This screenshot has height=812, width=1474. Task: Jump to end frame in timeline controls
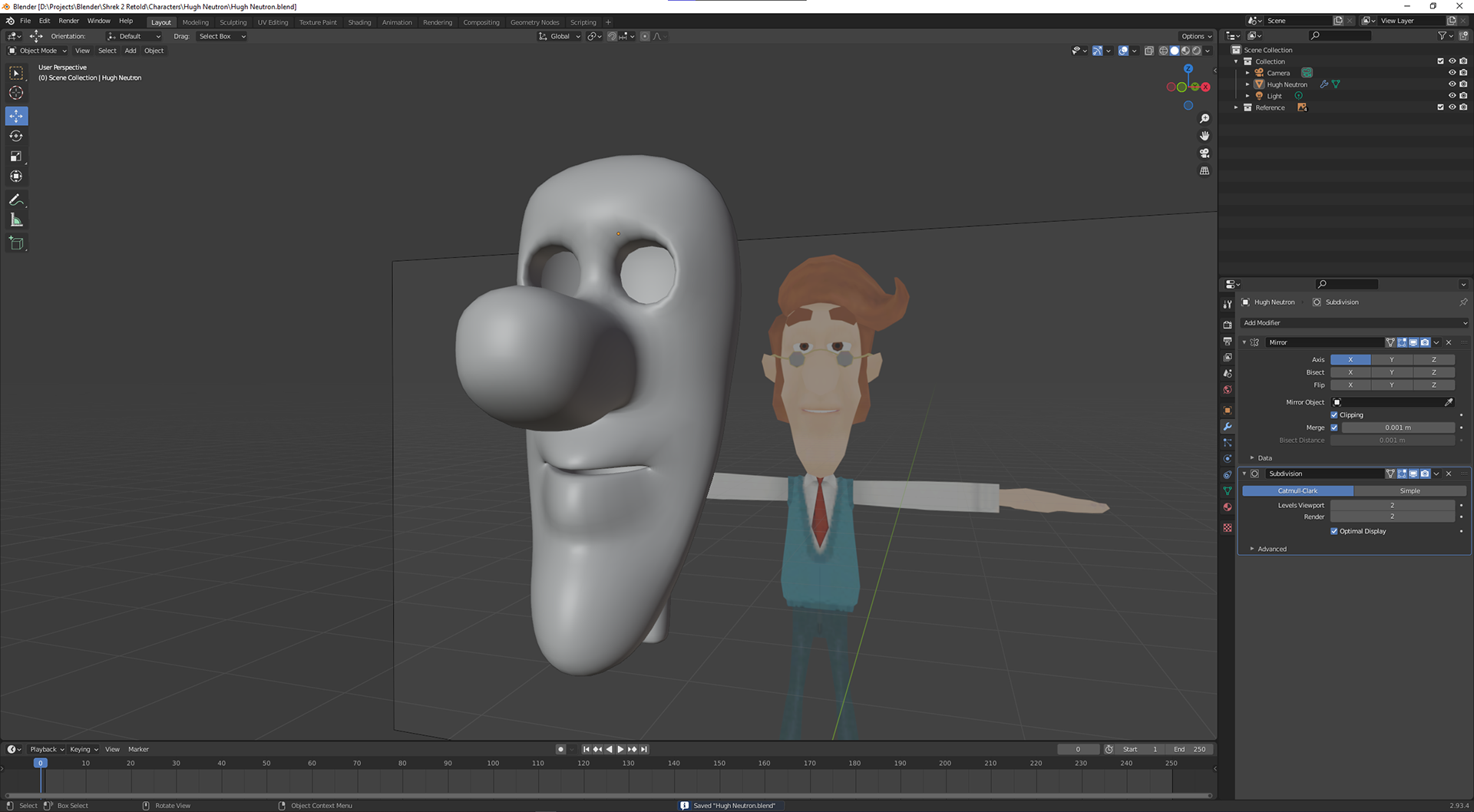(x=644, y=749)
